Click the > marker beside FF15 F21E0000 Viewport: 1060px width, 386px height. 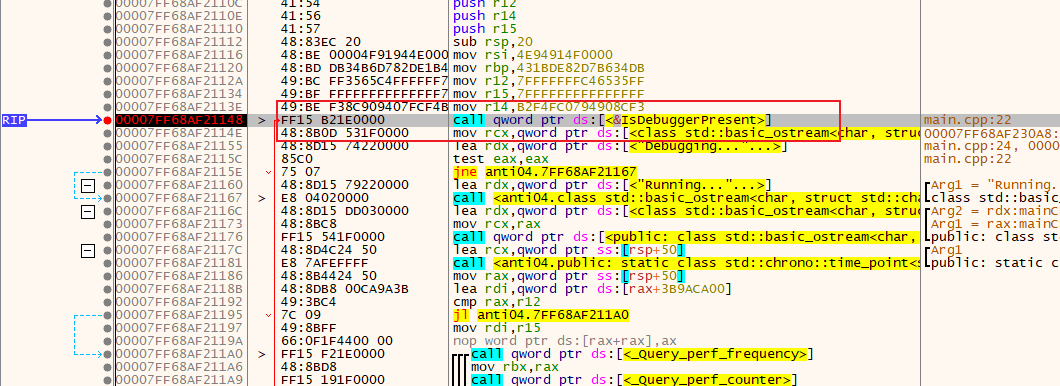tap(262, 354)
